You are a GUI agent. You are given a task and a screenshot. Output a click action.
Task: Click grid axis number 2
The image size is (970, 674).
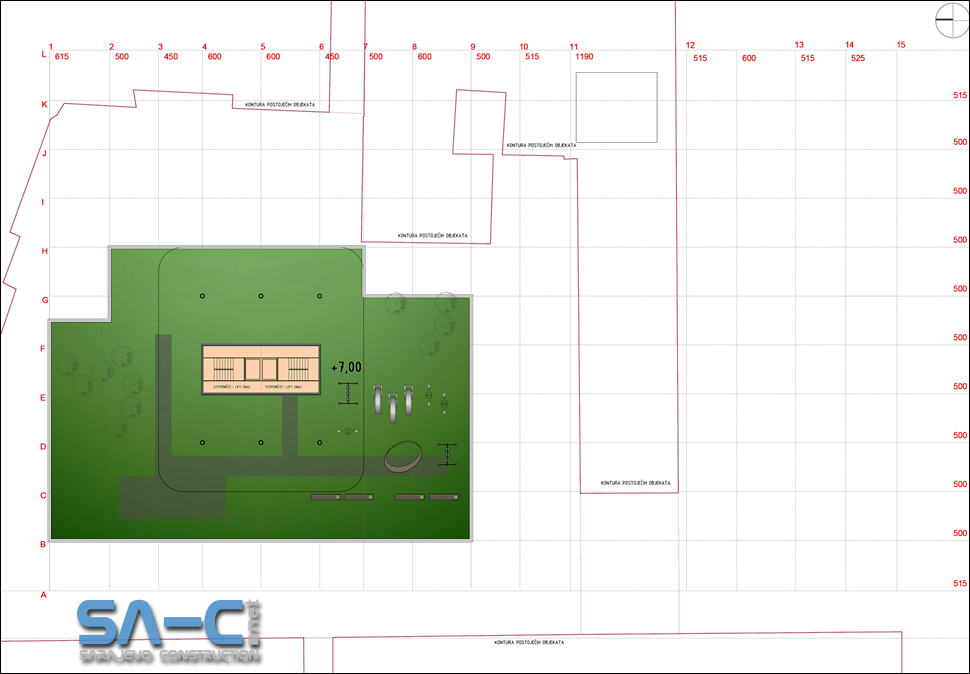click(111, 46)
